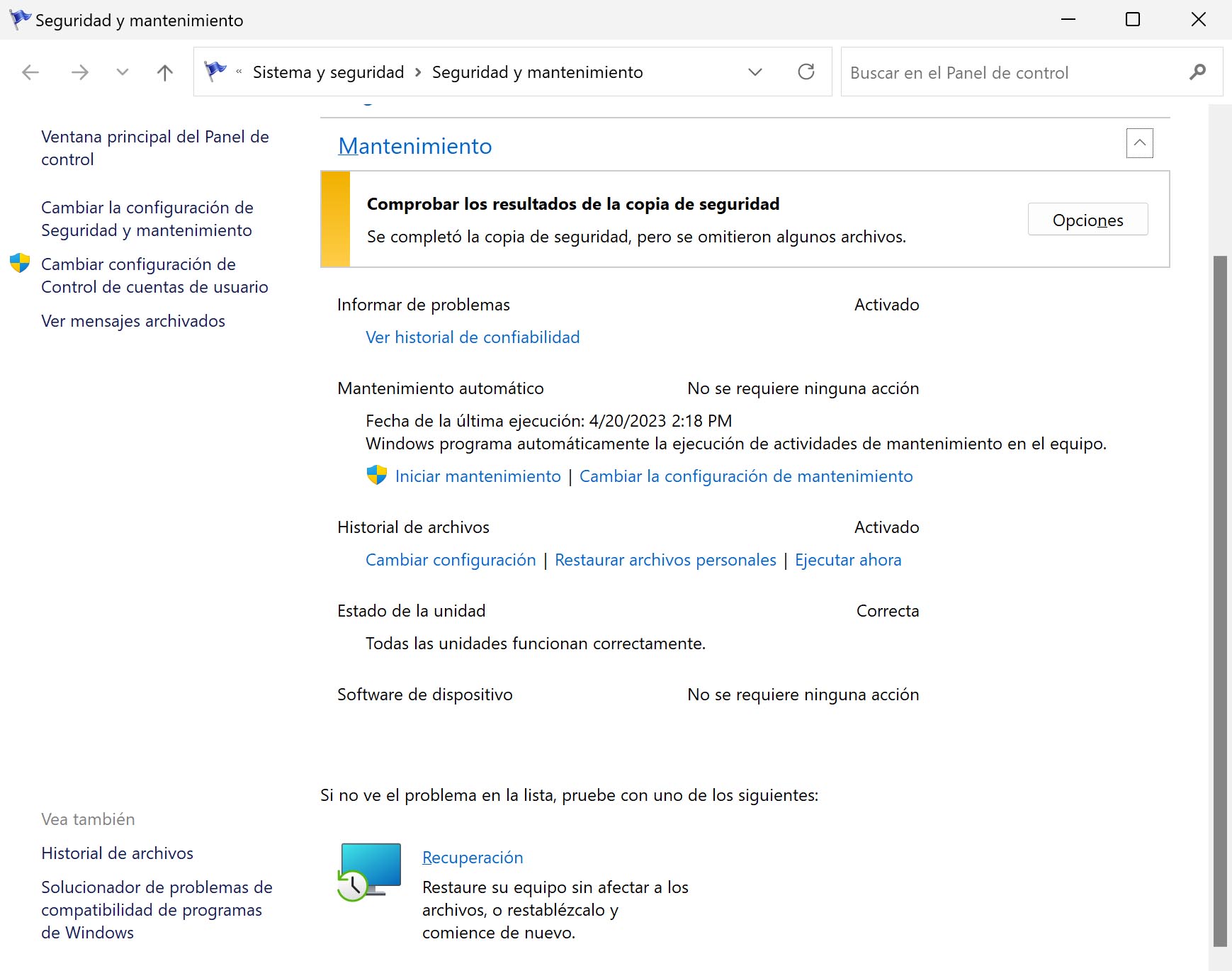This screenshot has height=971, width=1232.
Task: Click the vertical scrollbar thumb
Action: [1220, 601]
